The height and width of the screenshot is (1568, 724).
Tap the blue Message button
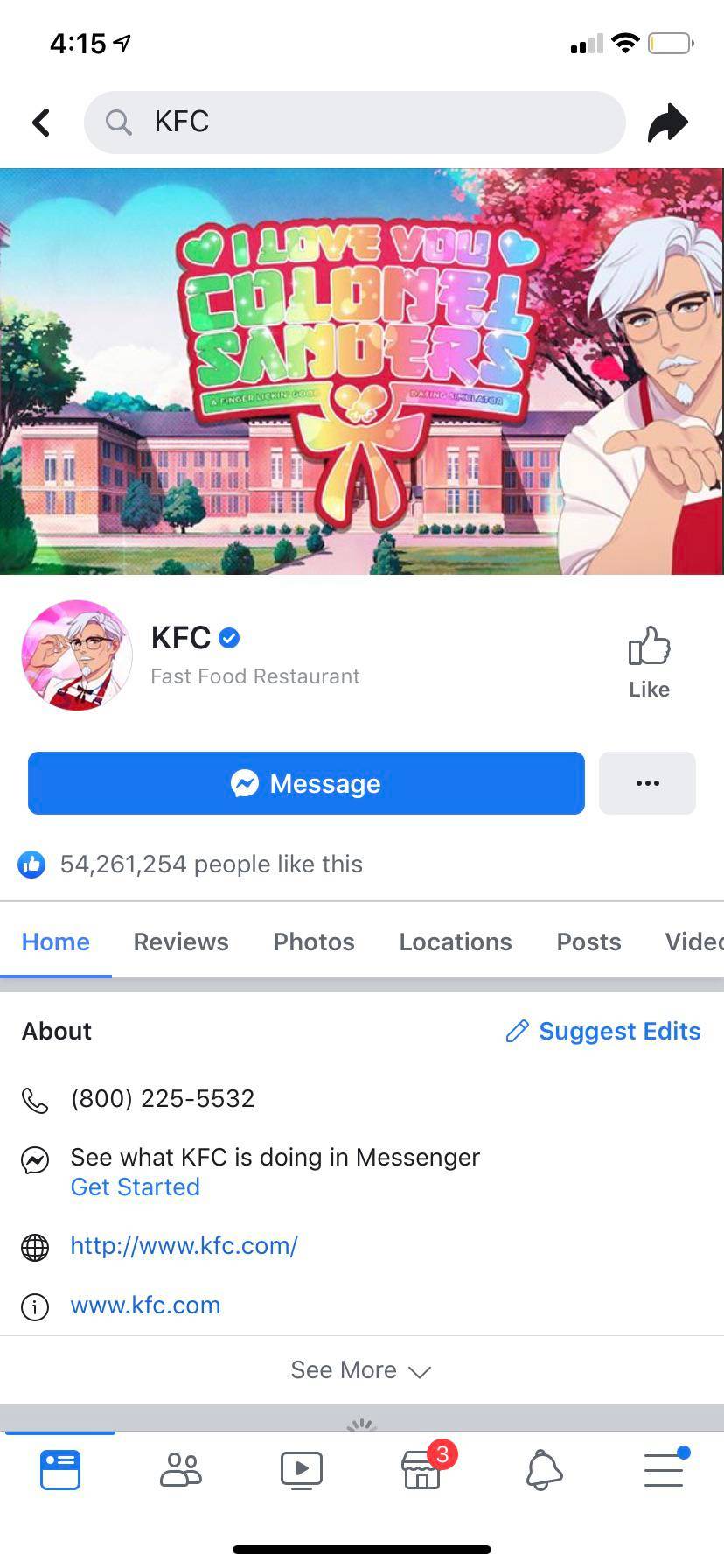coord(306,783)
